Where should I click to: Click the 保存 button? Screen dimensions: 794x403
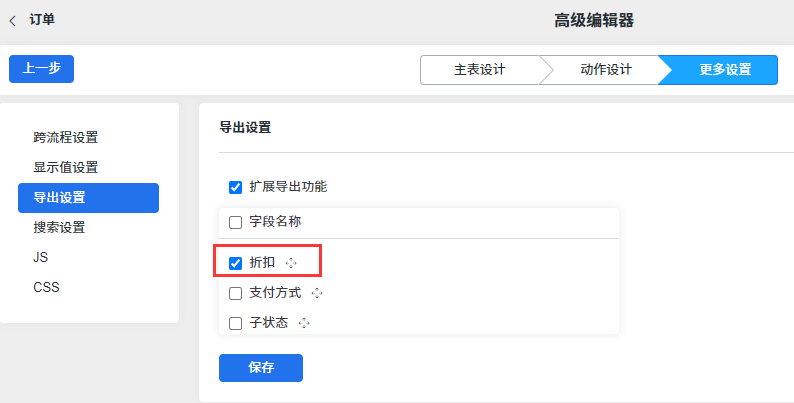coord(261,368)
